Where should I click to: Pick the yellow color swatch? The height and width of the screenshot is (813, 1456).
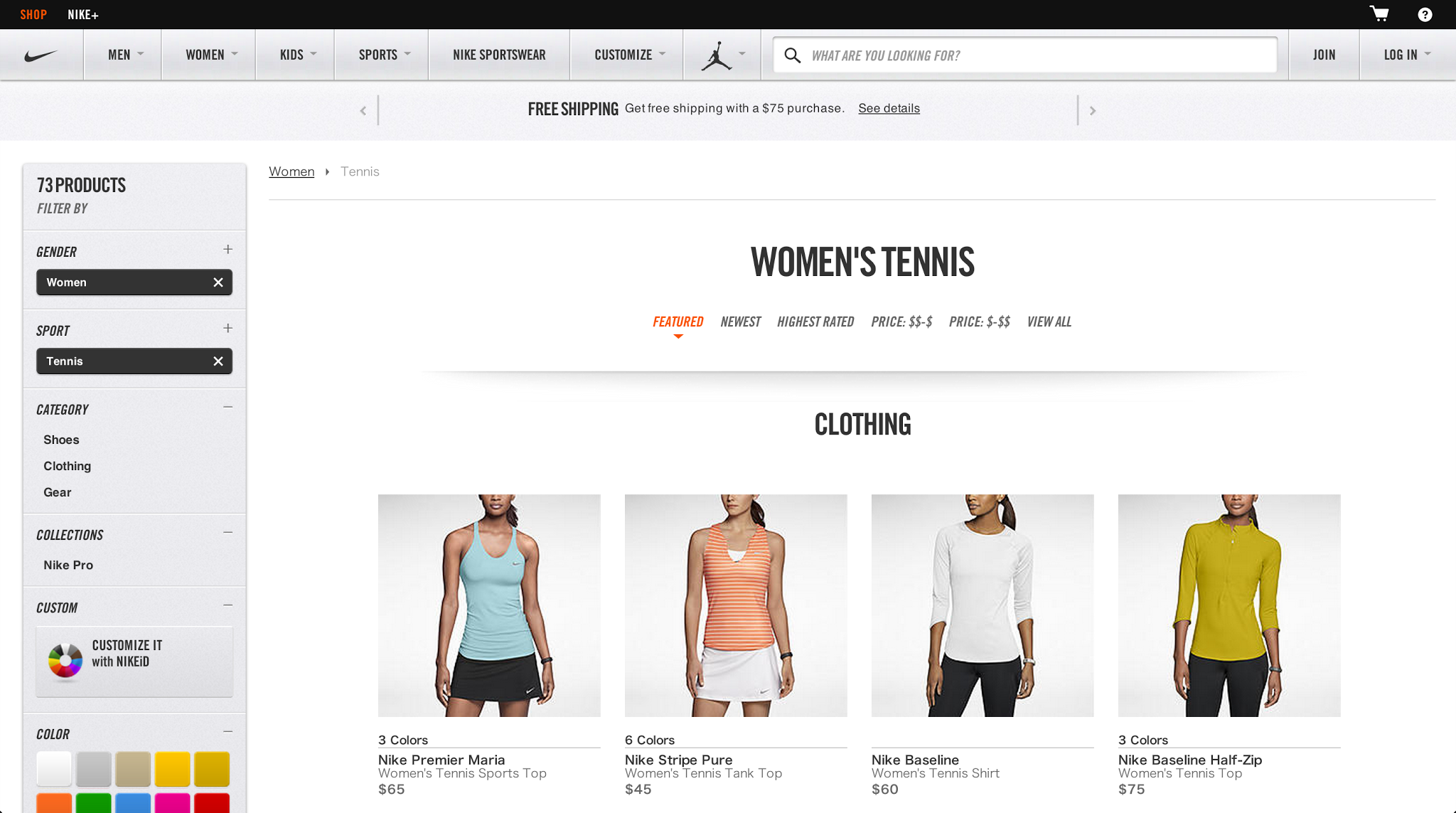173,769
